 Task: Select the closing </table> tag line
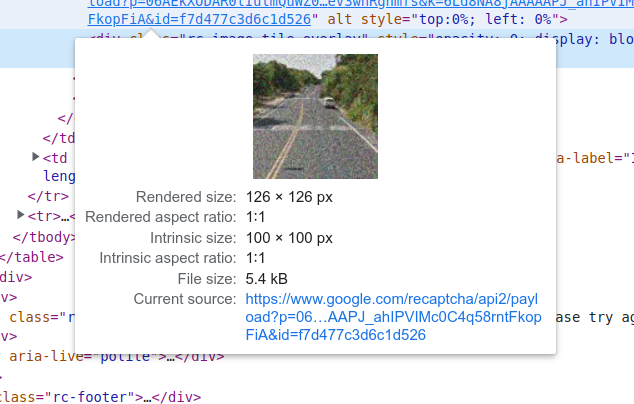[32, 257]
